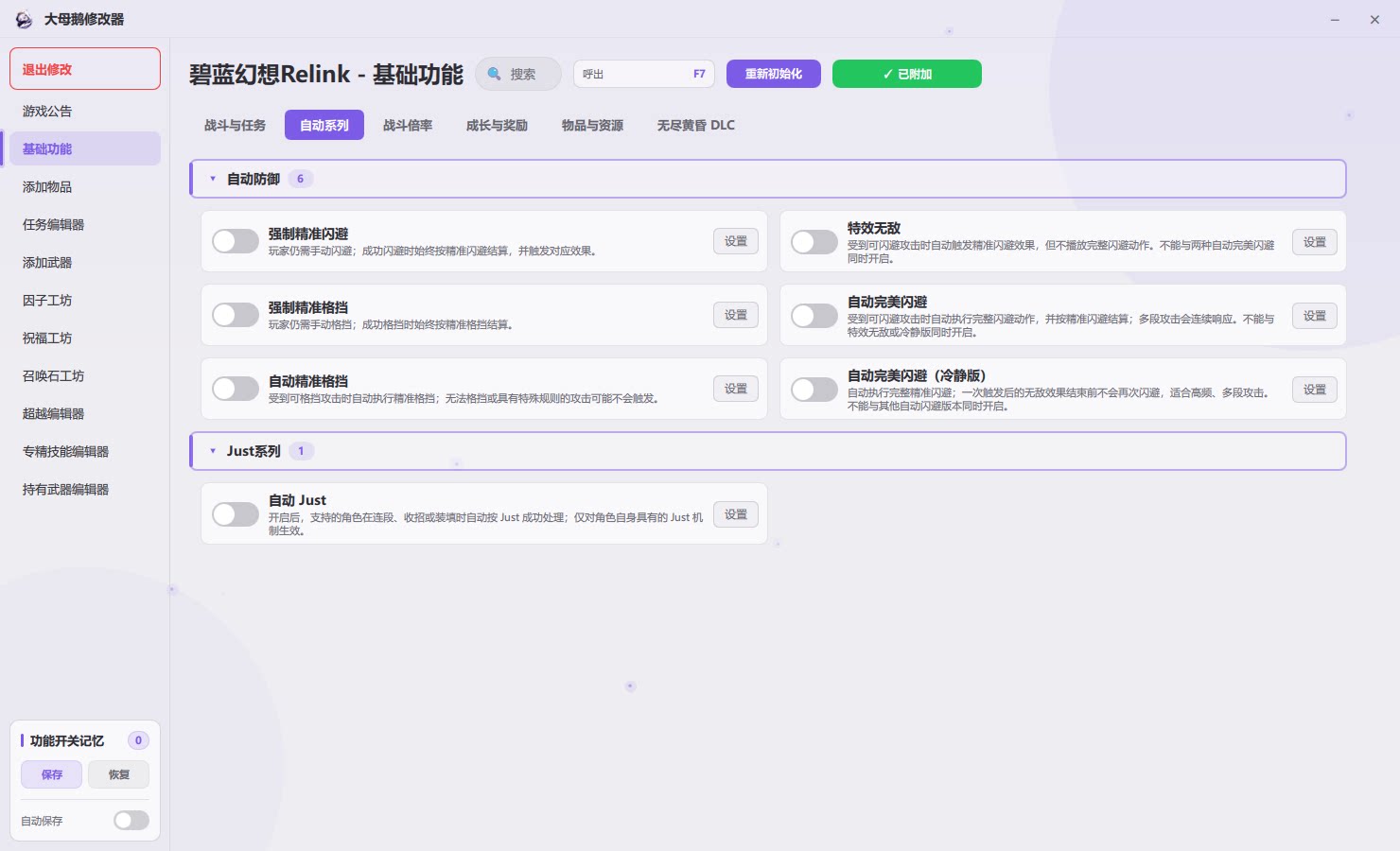
Task: Open the 超越编辑器 page
Action: click(85, 413)
